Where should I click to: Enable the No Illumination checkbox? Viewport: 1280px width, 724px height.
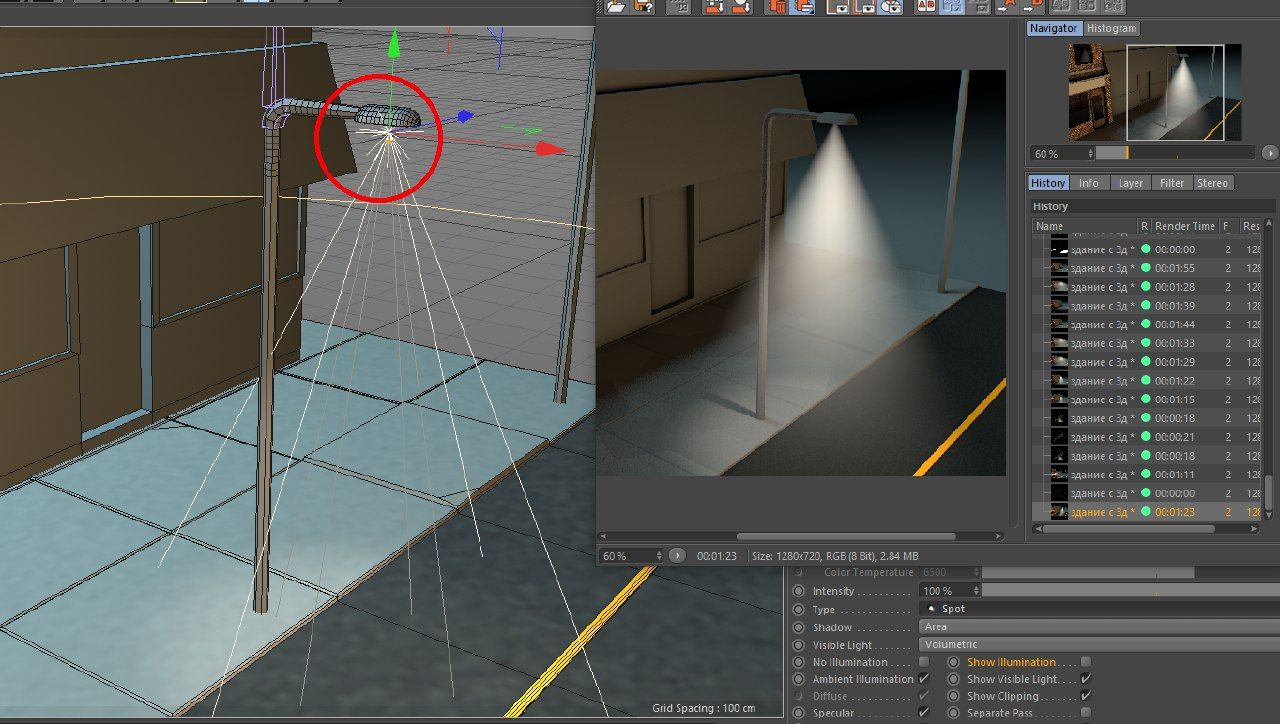point(924,662)
